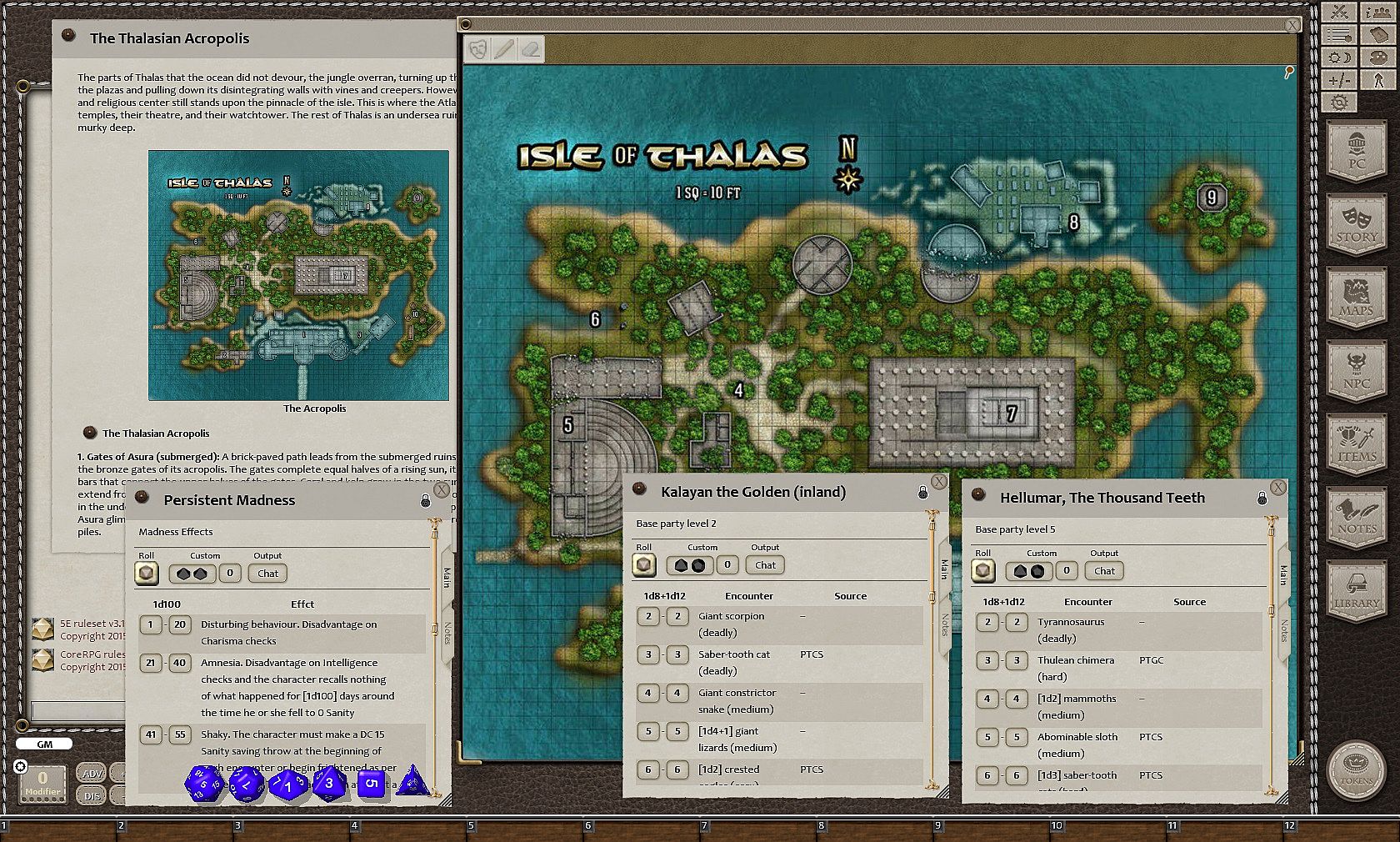
Task: Open the NOTES sidebar button
Action: point(1357,517)
